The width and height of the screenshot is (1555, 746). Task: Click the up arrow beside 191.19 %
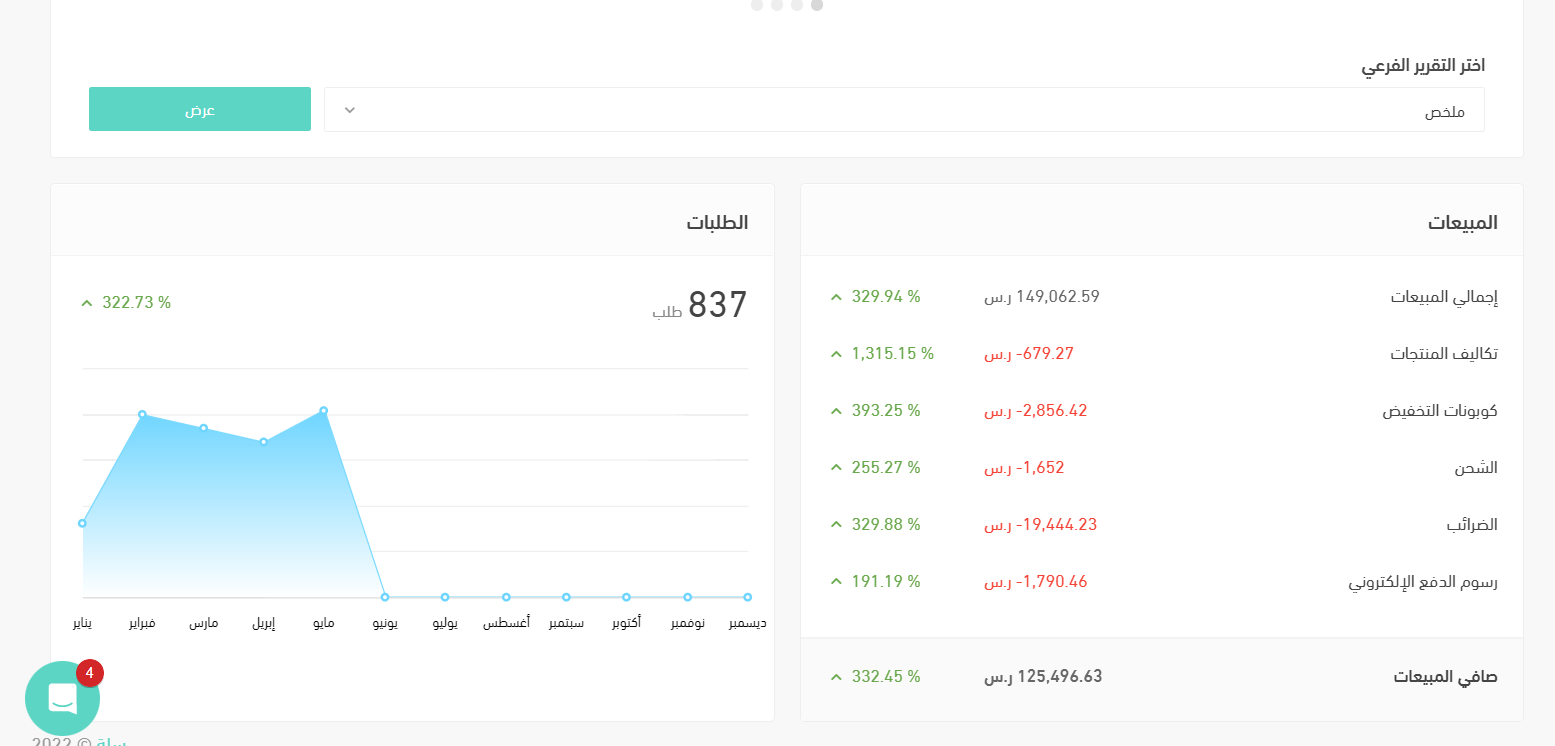tap(836, 582)
